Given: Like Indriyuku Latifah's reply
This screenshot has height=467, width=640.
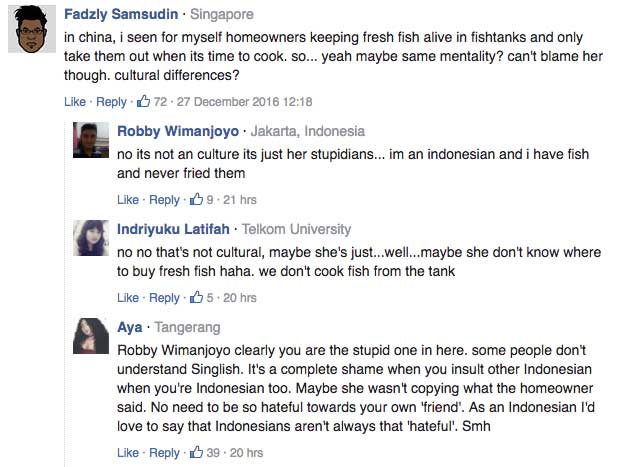Looking at the screenshot, I should click(128, 298).
